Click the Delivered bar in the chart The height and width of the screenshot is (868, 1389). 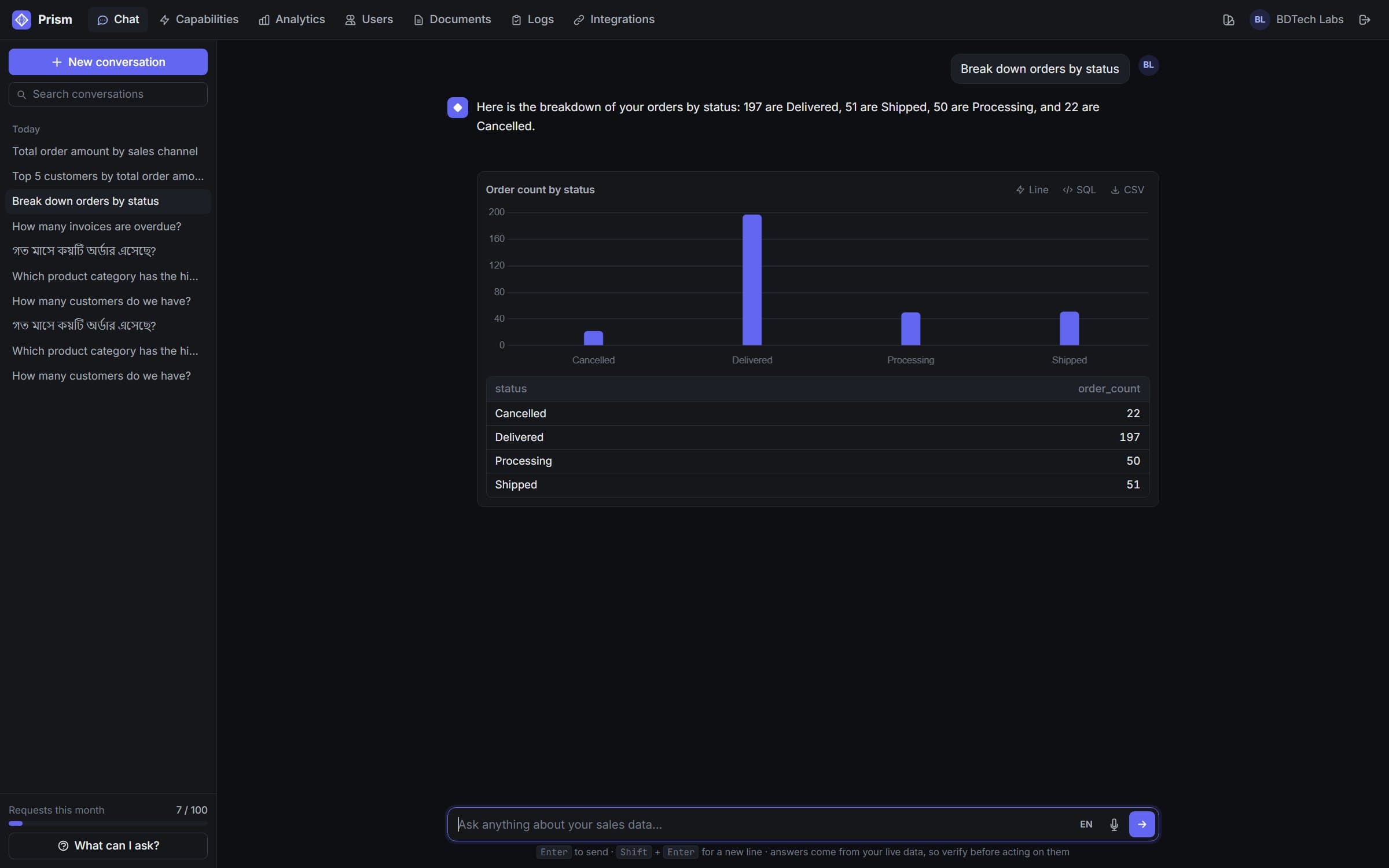tap(752, 280)
